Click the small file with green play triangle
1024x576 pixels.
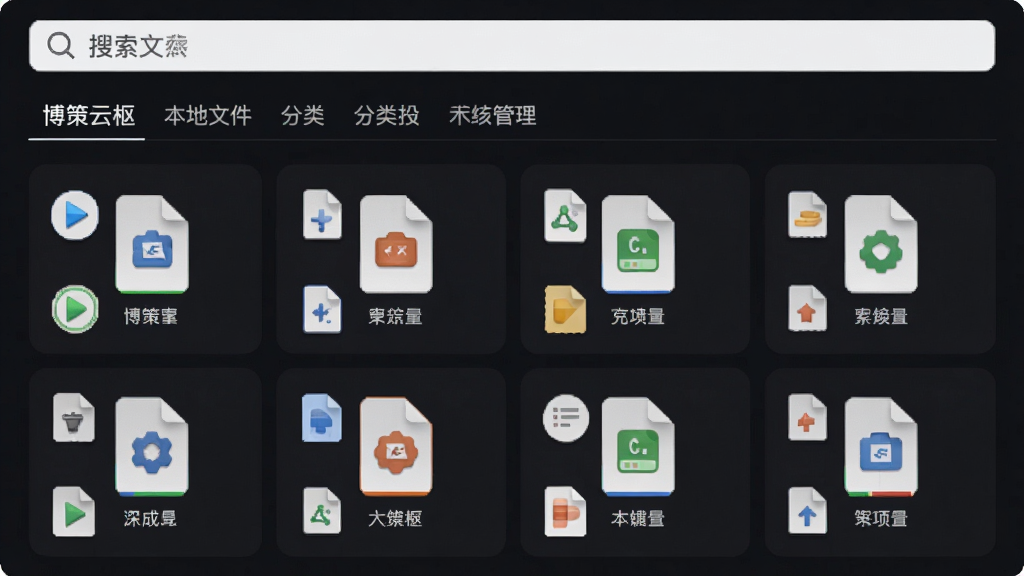pyautogui.click(x=74, y=511)
